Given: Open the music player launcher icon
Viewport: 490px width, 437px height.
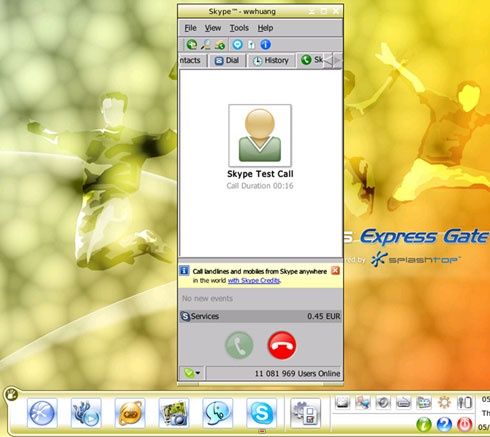Looking at the screenshot, I should [86, 413].
